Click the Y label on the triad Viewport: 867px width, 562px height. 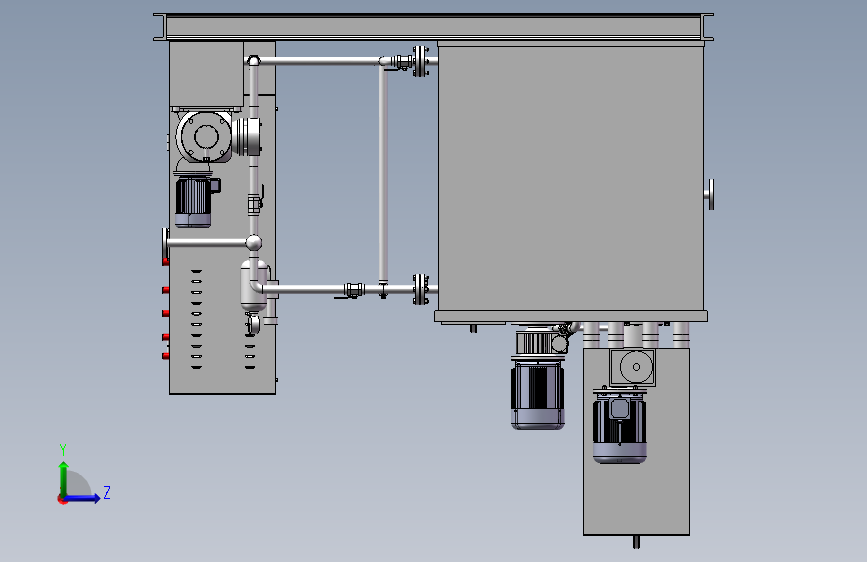coord(63,450)
